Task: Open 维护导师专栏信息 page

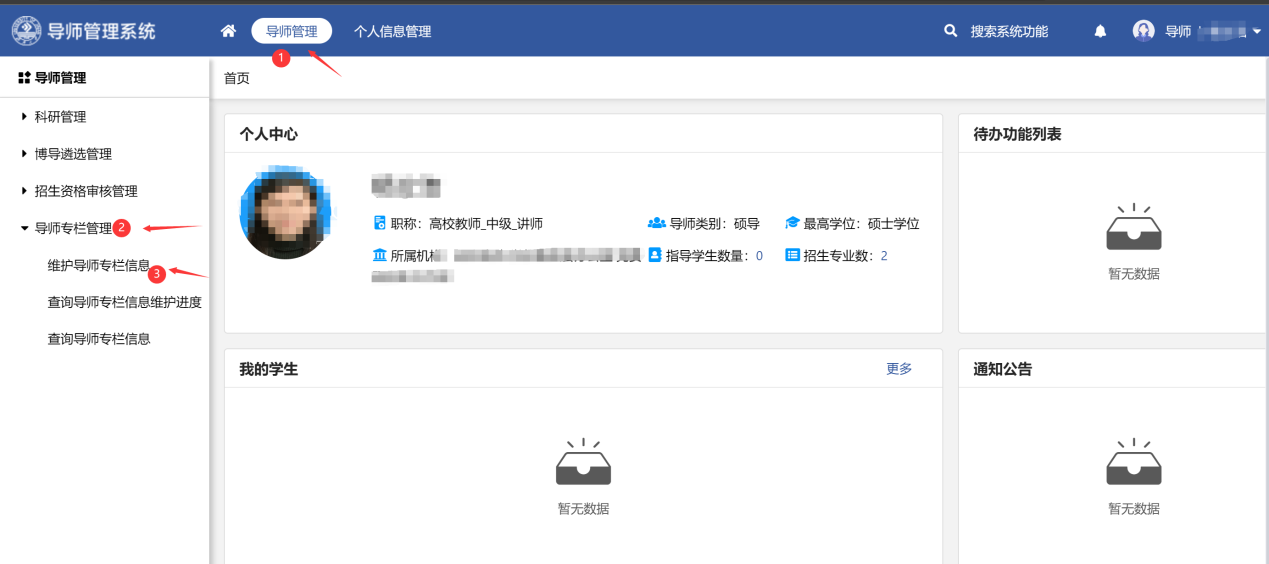Action: (98, 266)
